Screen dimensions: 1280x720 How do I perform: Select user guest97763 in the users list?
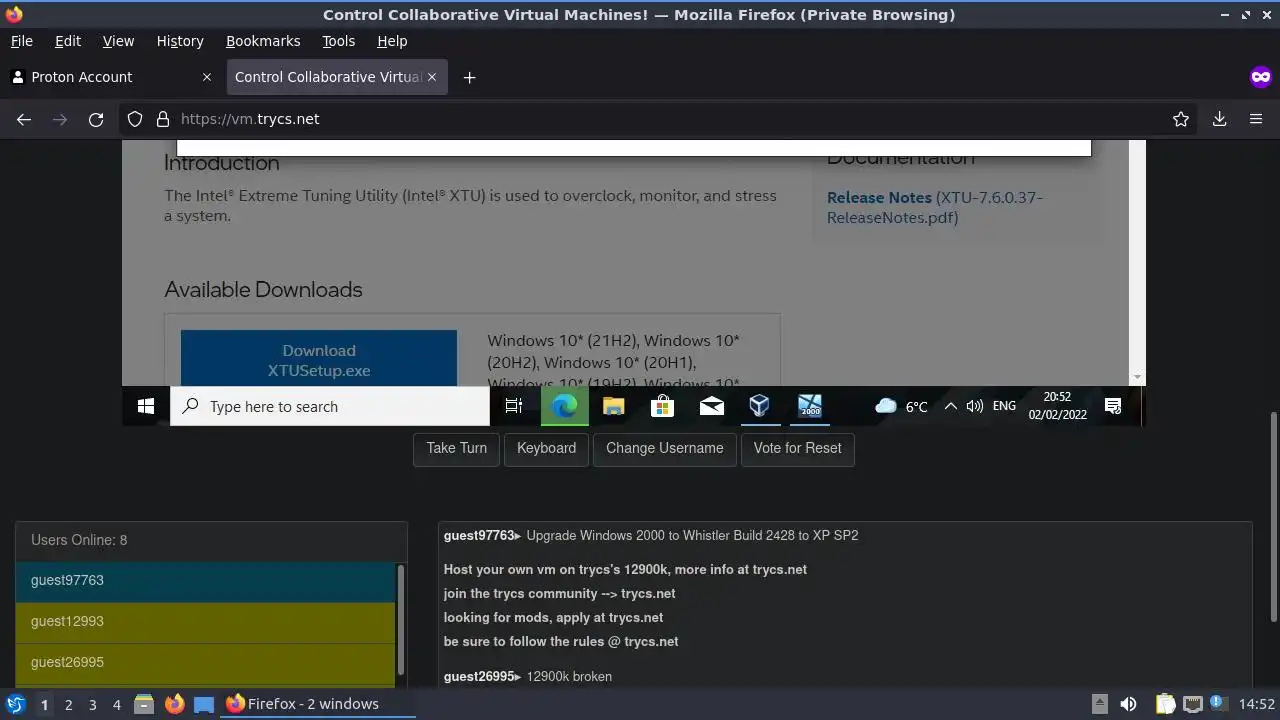coord(205,581)
